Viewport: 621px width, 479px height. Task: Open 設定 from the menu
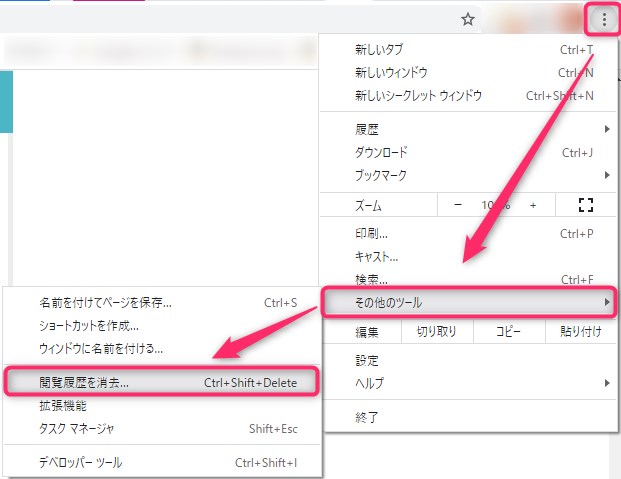pos(469,361)
